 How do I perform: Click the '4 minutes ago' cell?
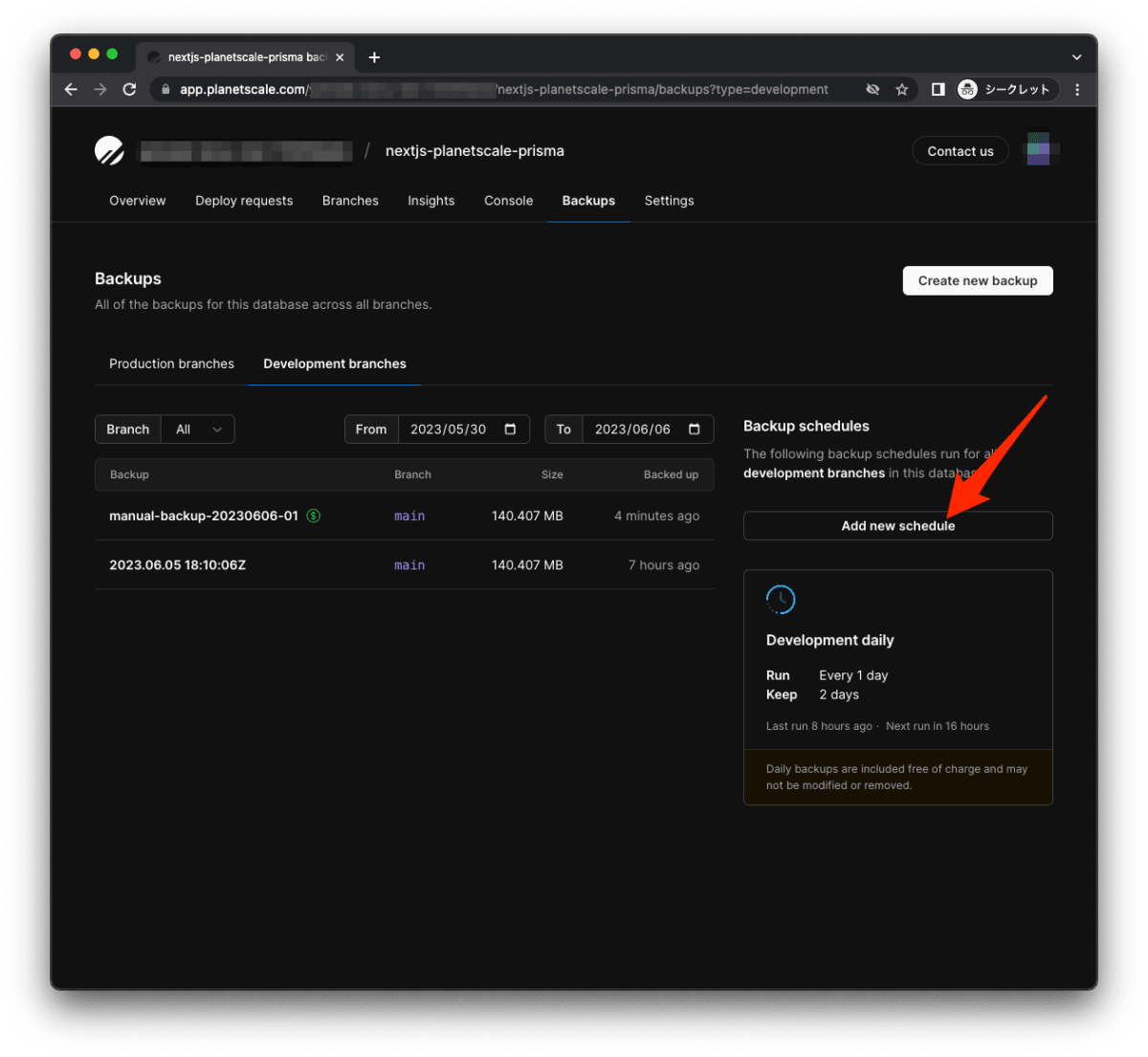coord(656,516)
